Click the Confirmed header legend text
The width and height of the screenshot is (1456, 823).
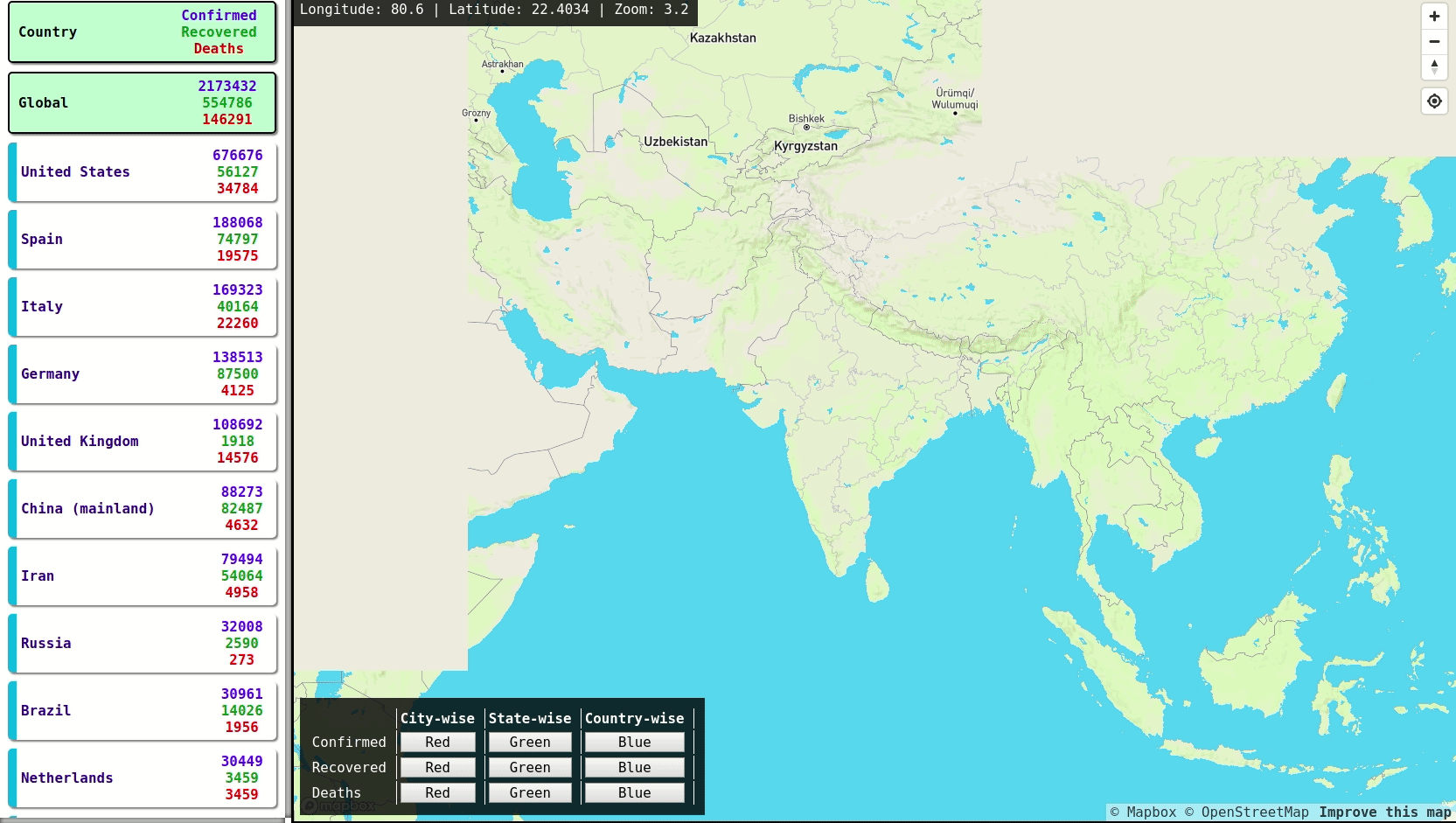point(219,16)
